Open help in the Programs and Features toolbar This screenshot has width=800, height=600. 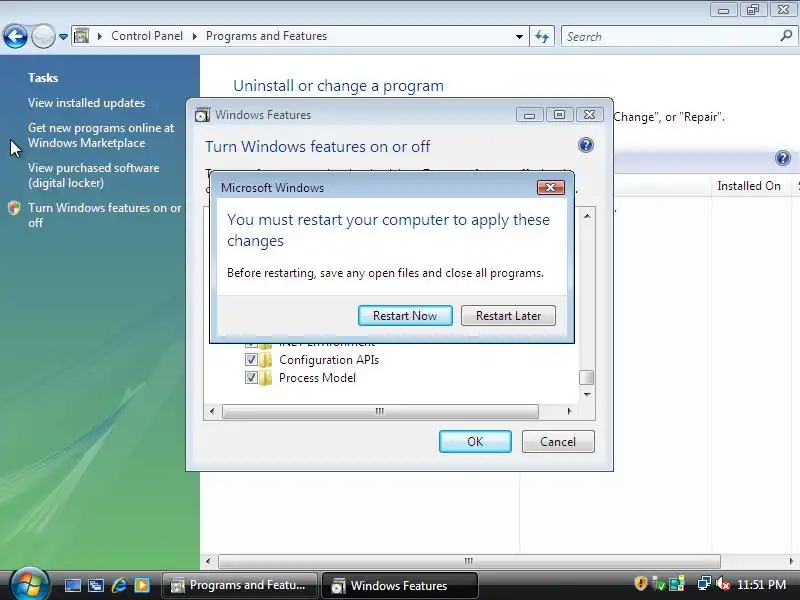pos(783,158)
